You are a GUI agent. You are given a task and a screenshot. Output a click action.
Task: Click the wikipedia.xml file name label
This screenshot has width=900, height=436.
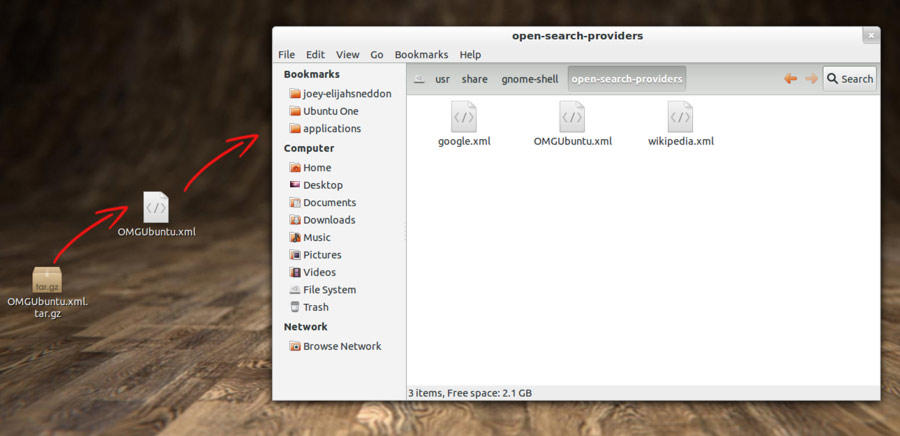[x=681, y=141]
